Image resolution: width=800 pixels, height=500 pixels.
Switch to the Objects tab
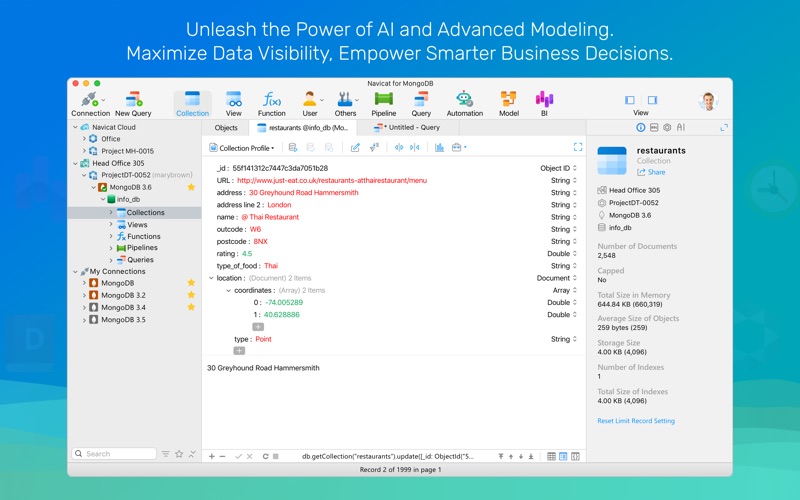[226, 128]
